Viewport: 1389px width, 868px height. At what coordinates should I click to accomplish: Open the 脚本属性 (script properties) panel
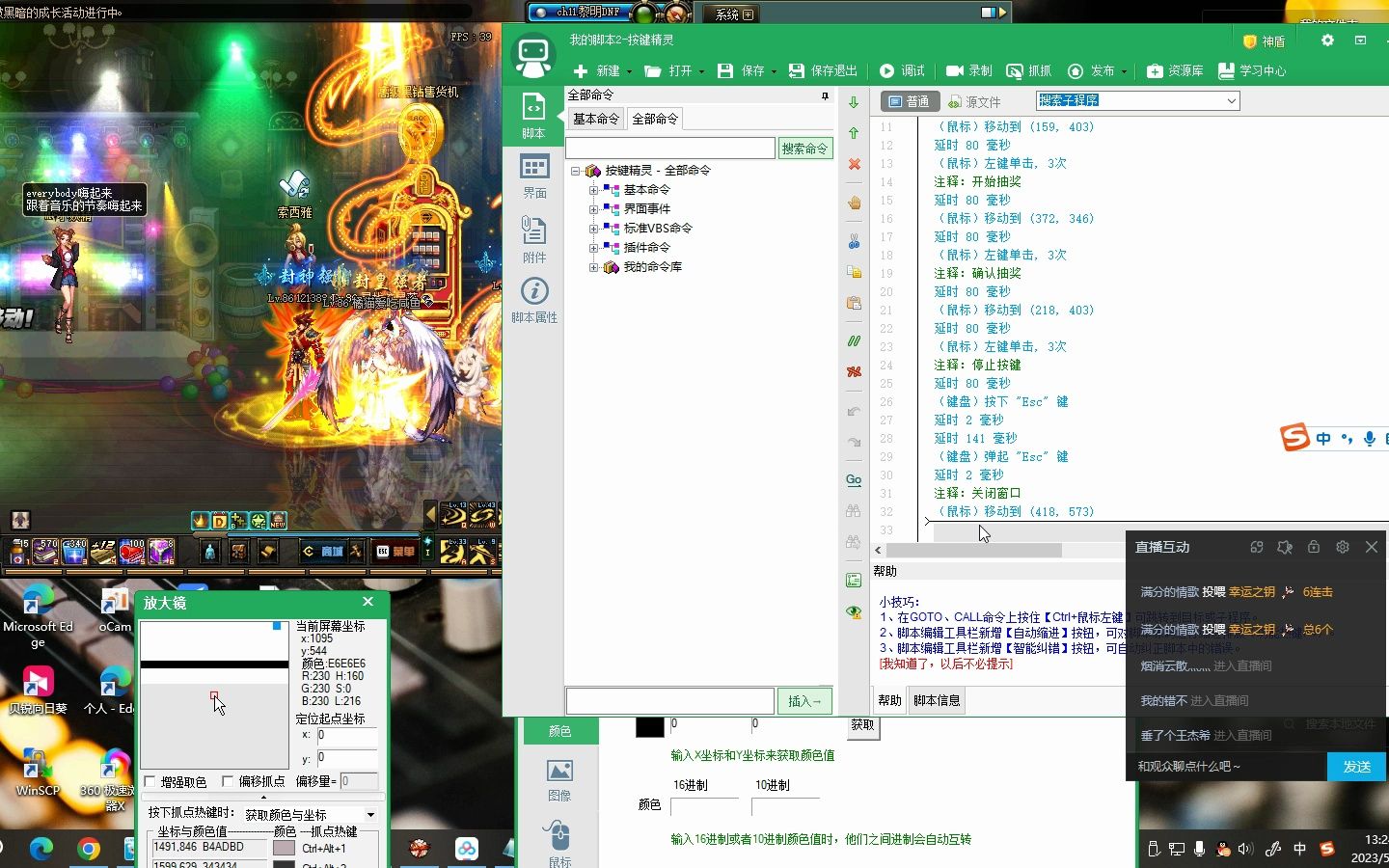(x=534, y=300)
